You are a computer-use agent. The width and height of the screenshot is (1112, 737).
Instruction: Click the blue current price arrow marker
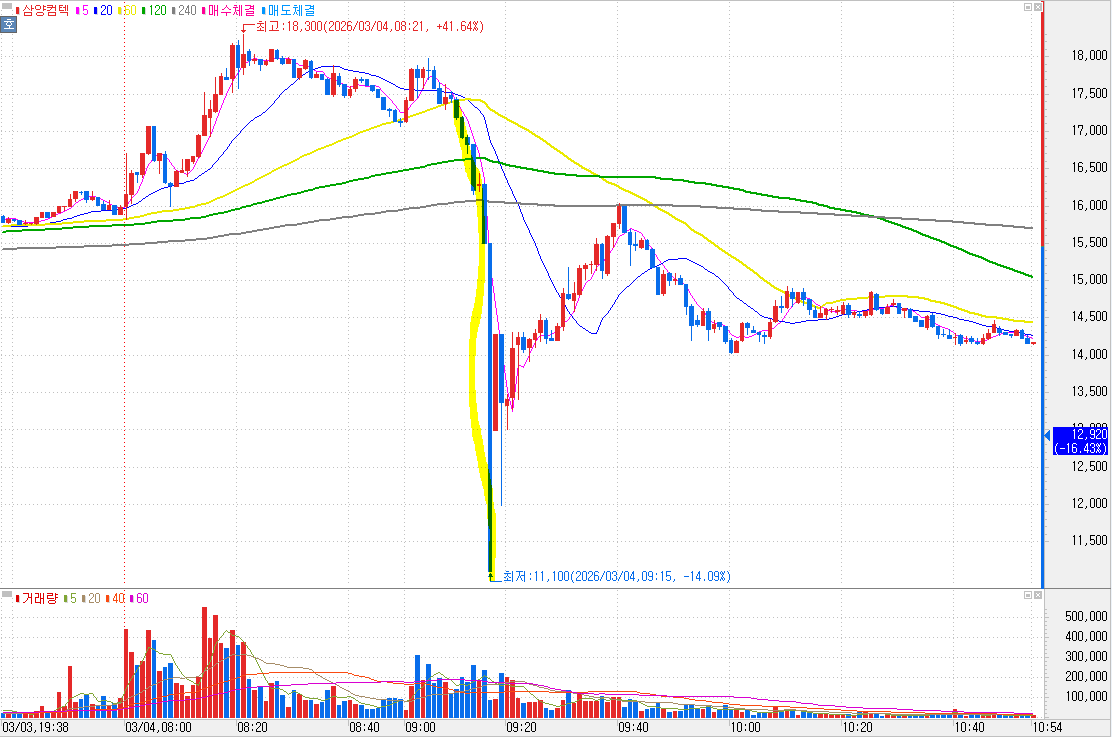(x=1048, y=436)
